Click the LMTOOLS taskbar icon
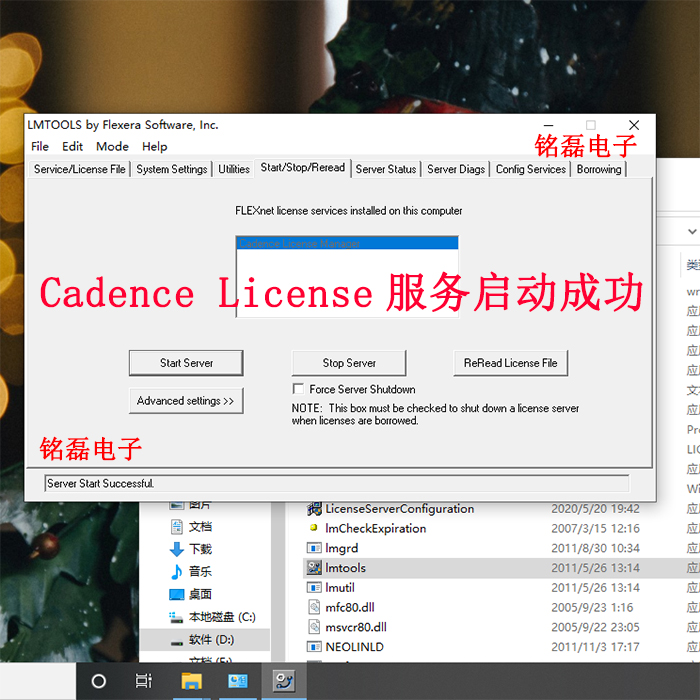 click(284, 681)
